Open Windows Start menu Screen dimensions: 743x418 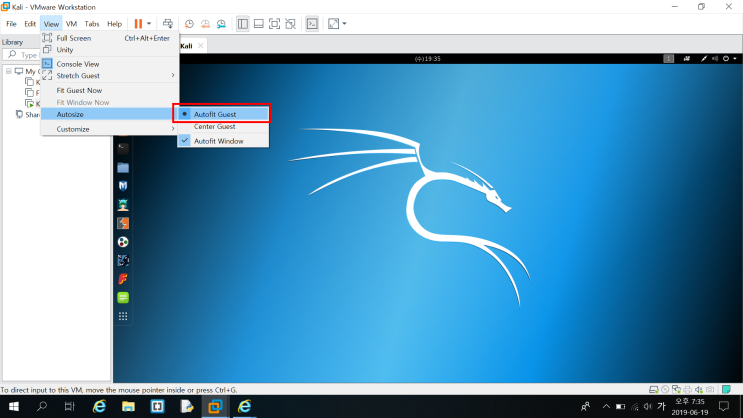[x=14, y=406]
